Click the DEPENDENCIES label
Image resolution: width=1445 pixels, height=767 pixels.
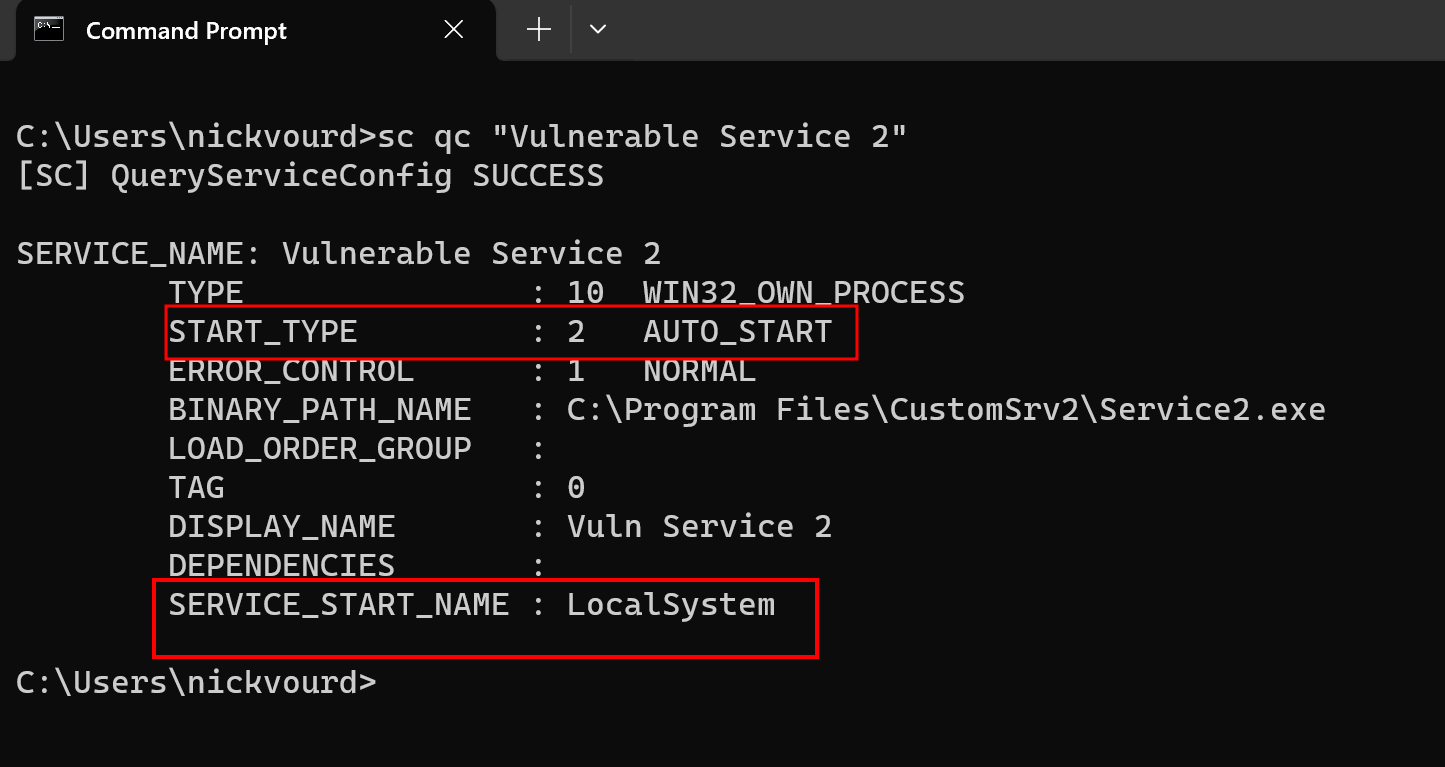point(281,566)
